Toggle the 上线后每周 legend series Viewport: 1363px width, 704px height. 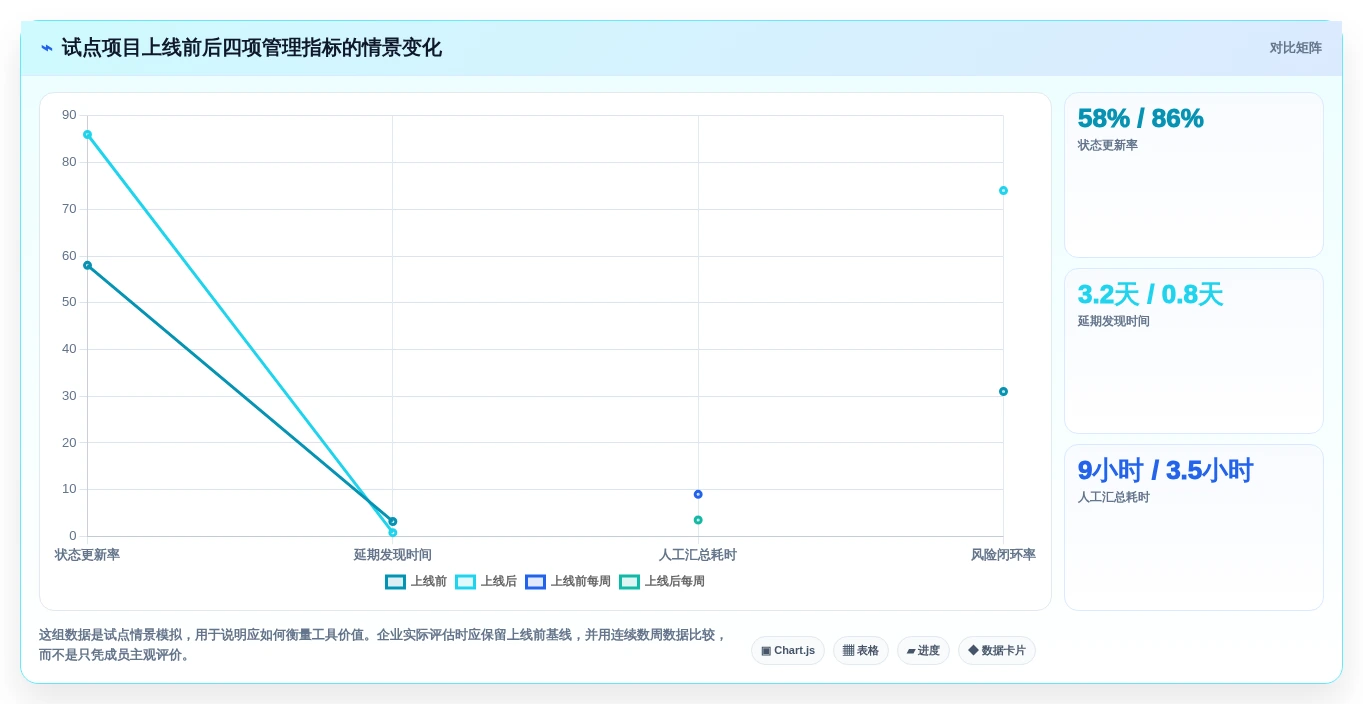coord(662,581)
